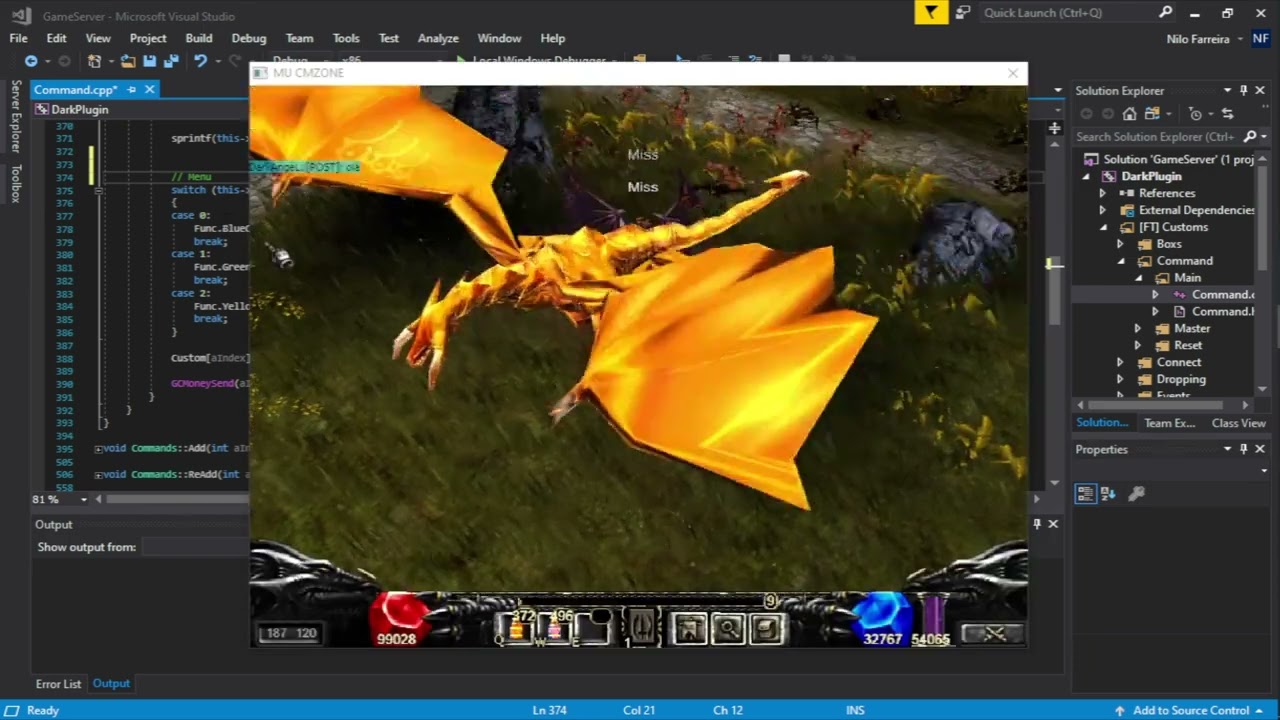Click the blue mana orb in game

[882, 617]
